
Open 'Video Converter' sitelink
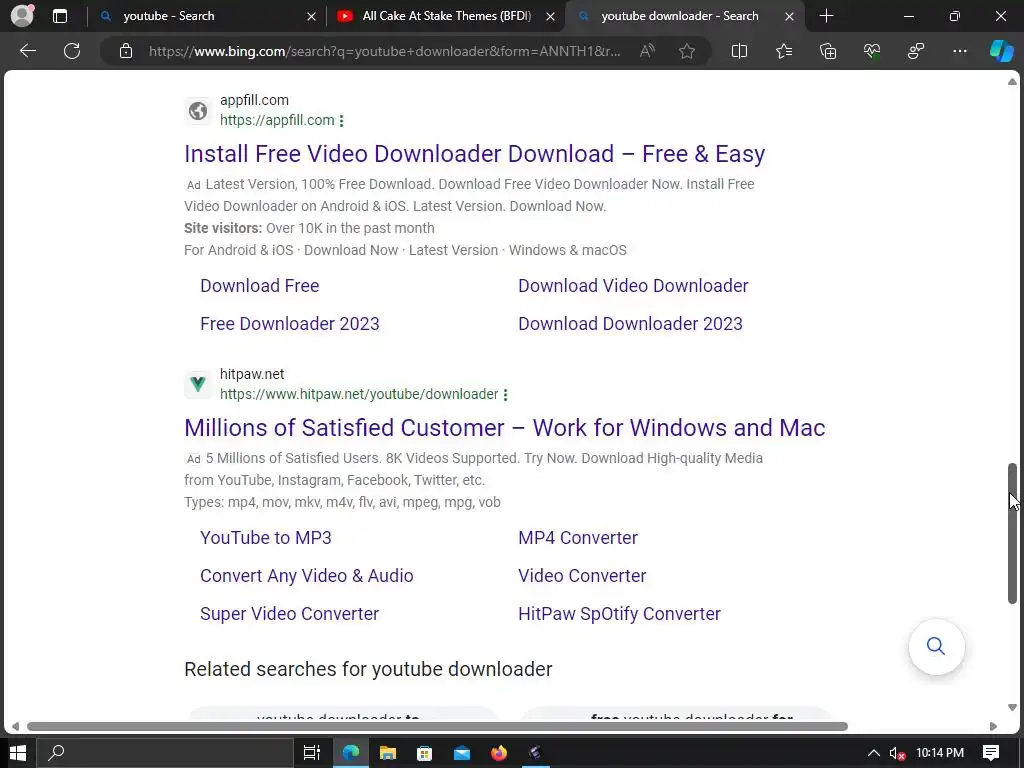pos(582,575)
